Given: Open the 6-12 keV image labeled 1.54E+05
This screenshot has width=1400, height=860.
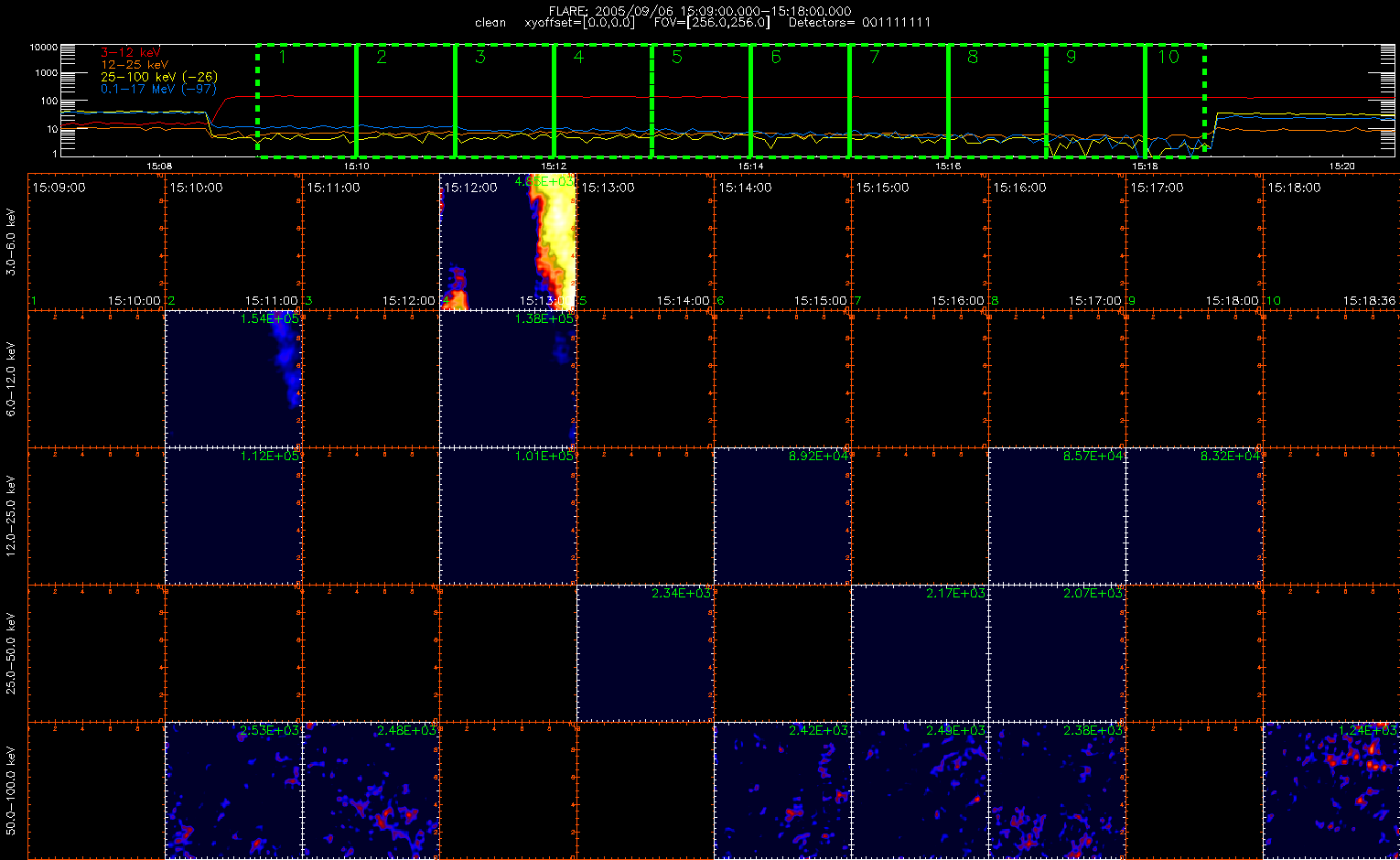Looking at the screenshot, I should coord(233,379).
